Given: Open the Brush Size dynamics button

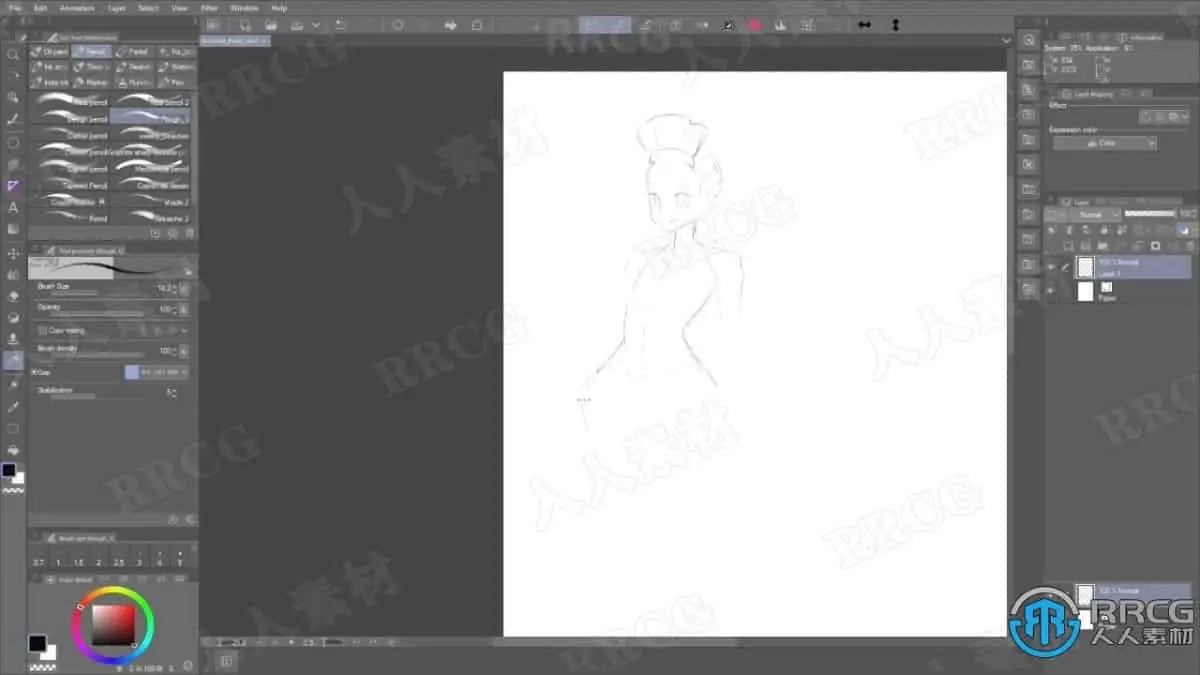Looking at the screenshot, I should (184, 288).
